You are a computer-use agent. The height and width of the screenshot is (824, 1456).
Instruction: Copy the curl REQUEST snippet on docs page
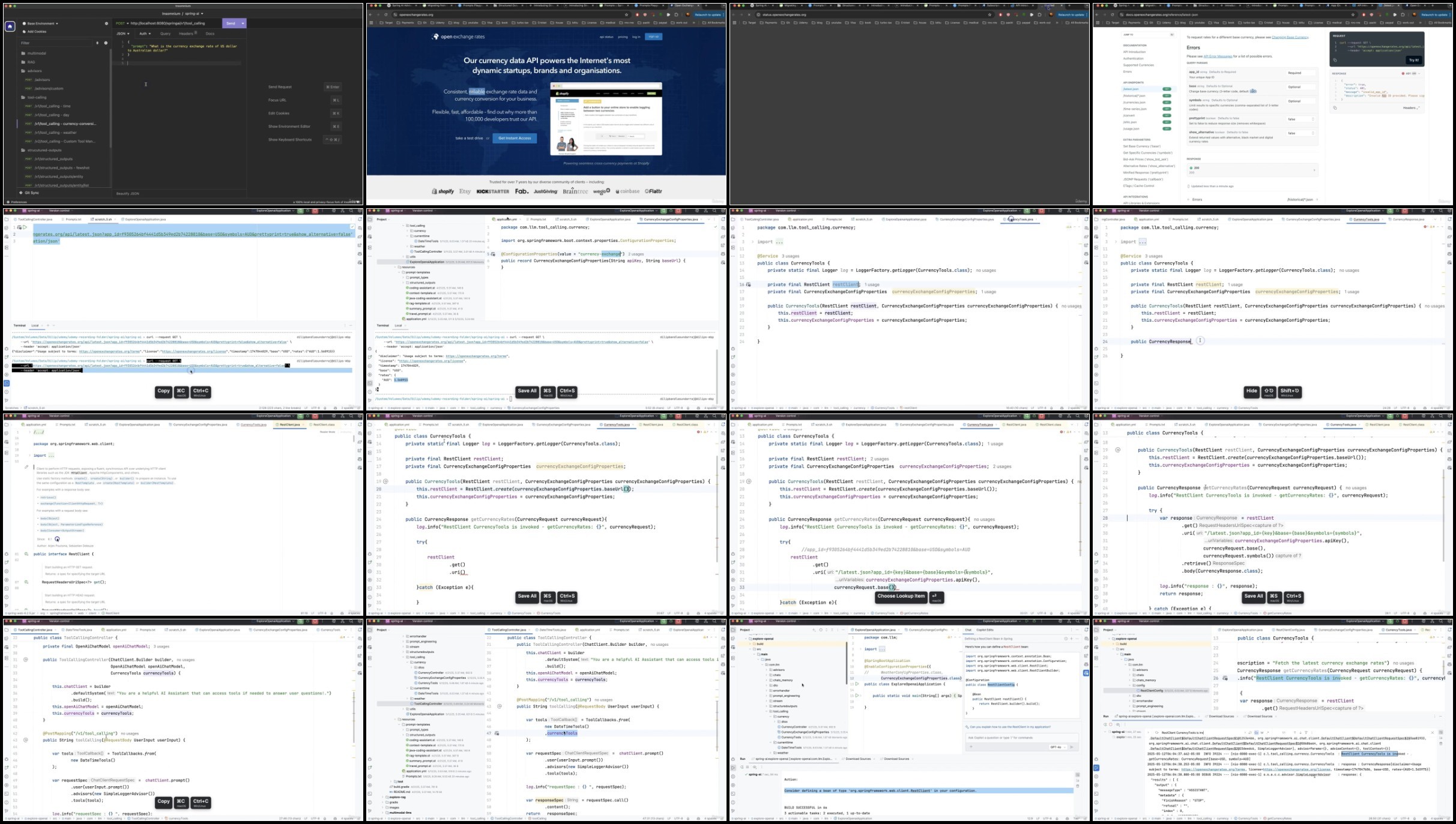pyautogui.click(x=1335, y=60)
